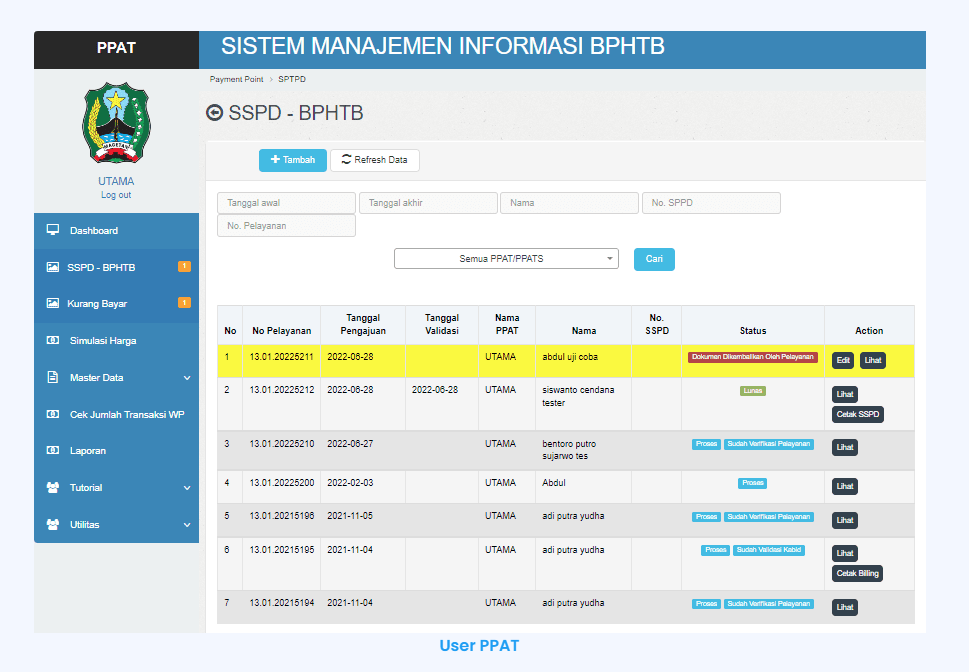
Task: Click Edit for abdul uji coba row
Action: [x=843, y=360]
